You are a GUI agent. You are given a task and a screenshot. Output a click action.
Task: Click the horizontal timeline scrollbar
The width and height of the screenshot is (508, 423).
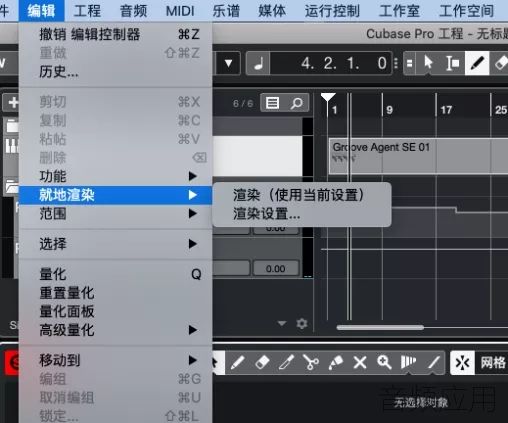coord(380,328)
